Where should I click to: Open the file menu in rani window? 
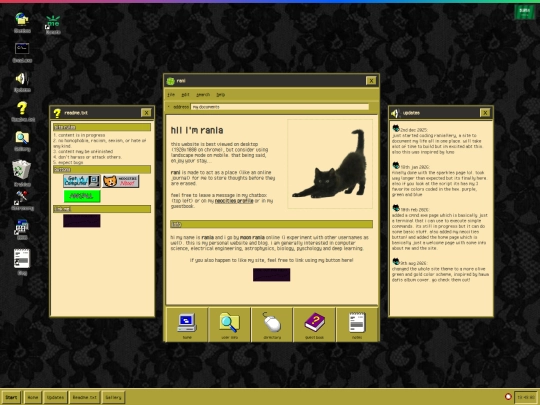click(x=171, y=95)
